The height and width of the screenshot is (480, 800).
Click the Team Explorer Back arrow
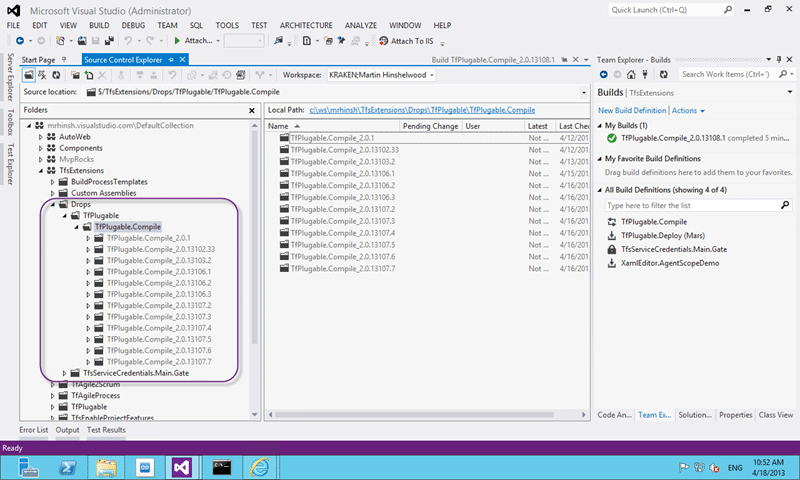(604, 74)
